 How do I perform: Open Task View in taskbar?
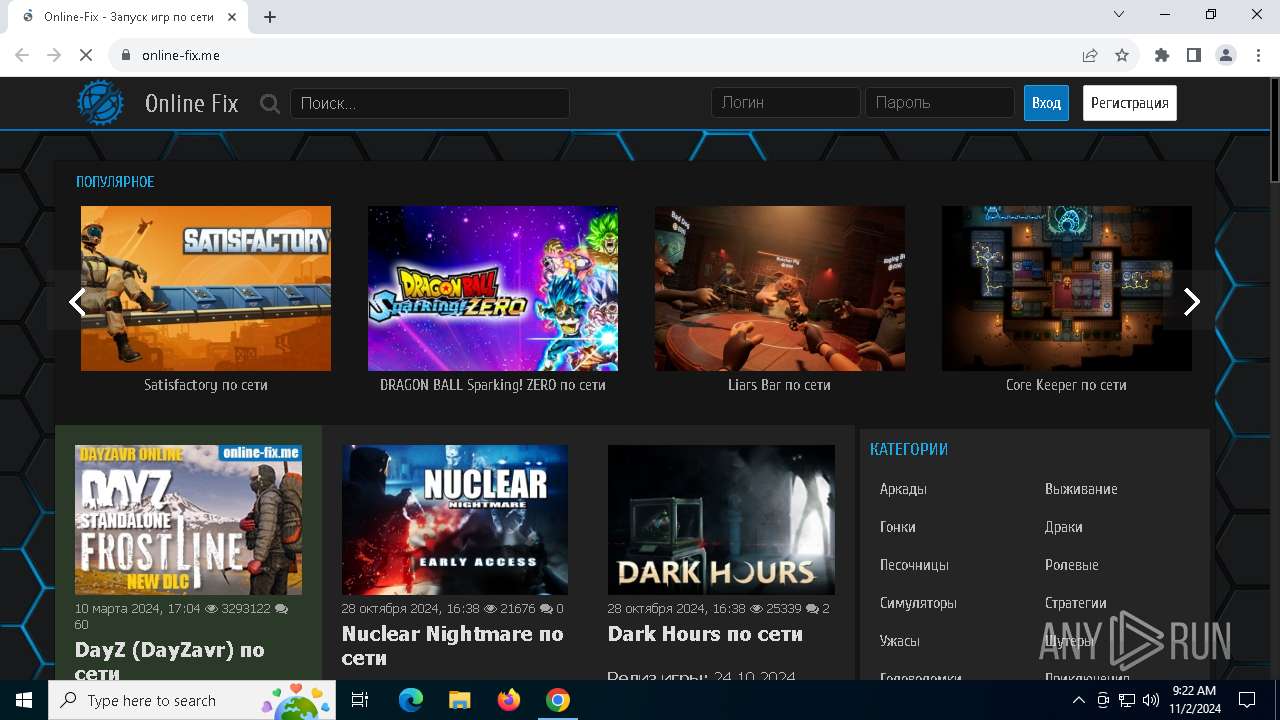tap(360, 700)
